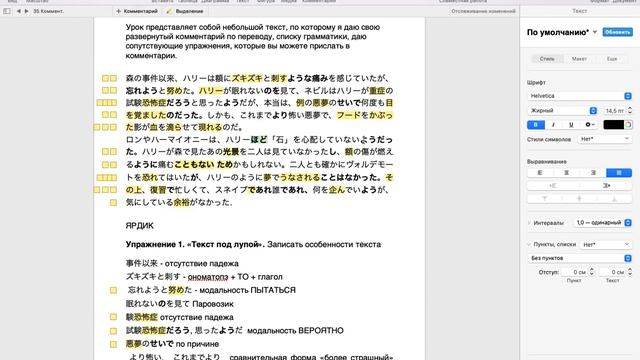Viewport: 640px width, 360px height.
Task: Click the Текст indent field
Action: [x=612, y=272]
